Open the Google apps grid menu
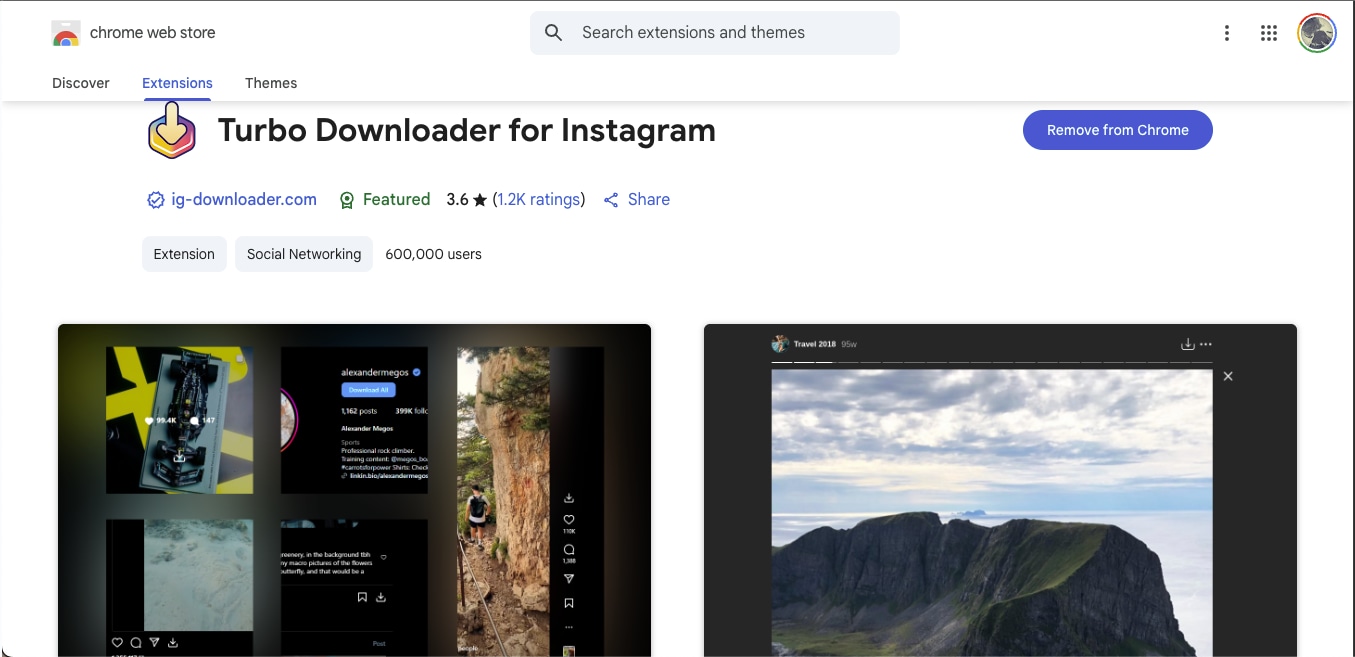 point(1268,32)
